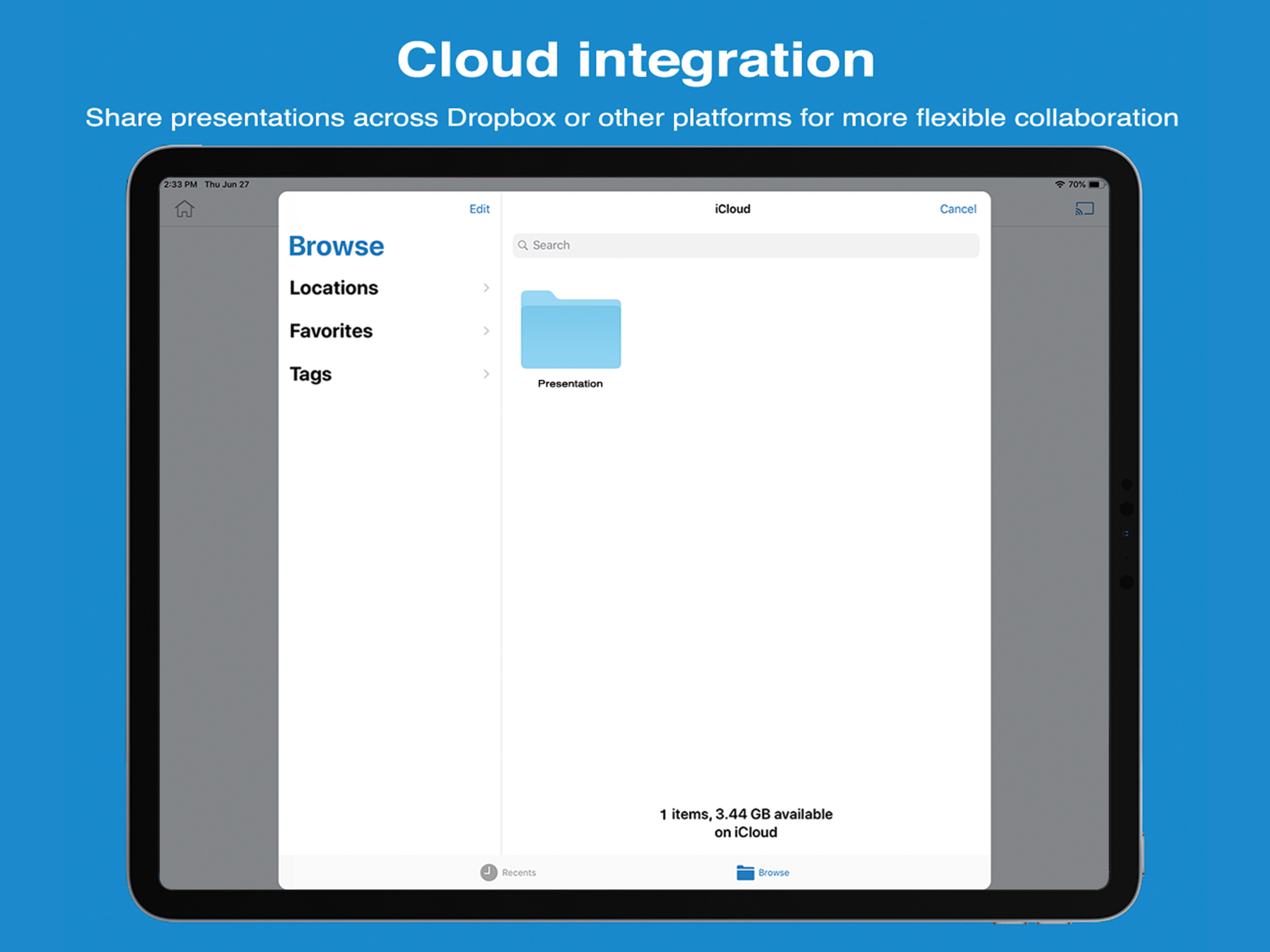The image size is (1270, 952).
Task: Check the battery indicator icon
Action: (1096, 185)
